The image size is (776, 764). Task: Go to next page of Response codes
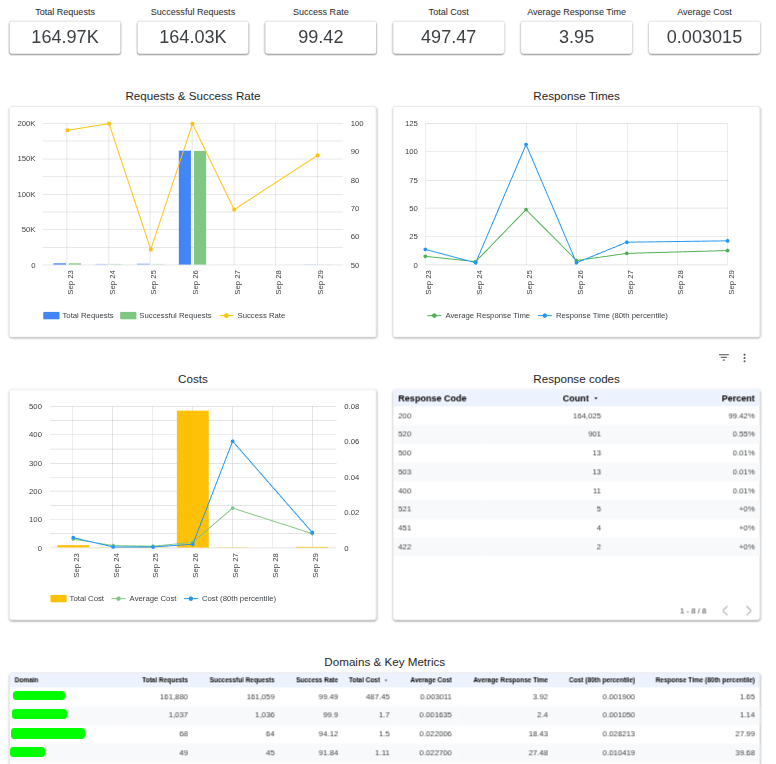point(748,610)
